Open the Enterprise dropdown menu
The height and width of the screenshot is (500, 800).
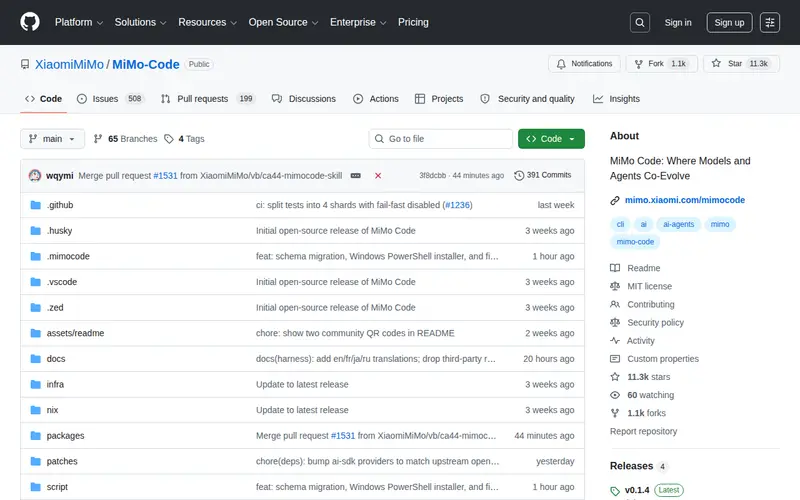point(358,22)
